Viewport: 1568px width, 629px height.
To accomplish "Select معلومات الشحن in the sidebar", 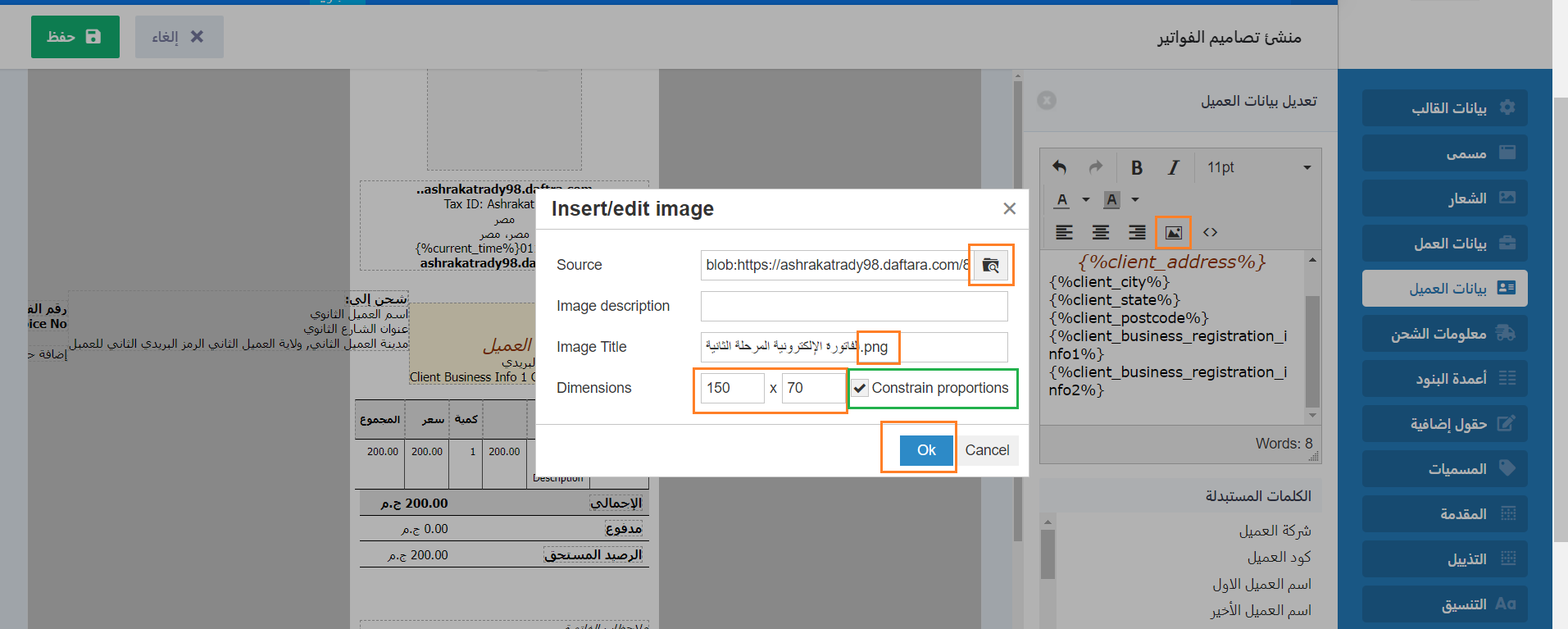I will [1444, 334].
